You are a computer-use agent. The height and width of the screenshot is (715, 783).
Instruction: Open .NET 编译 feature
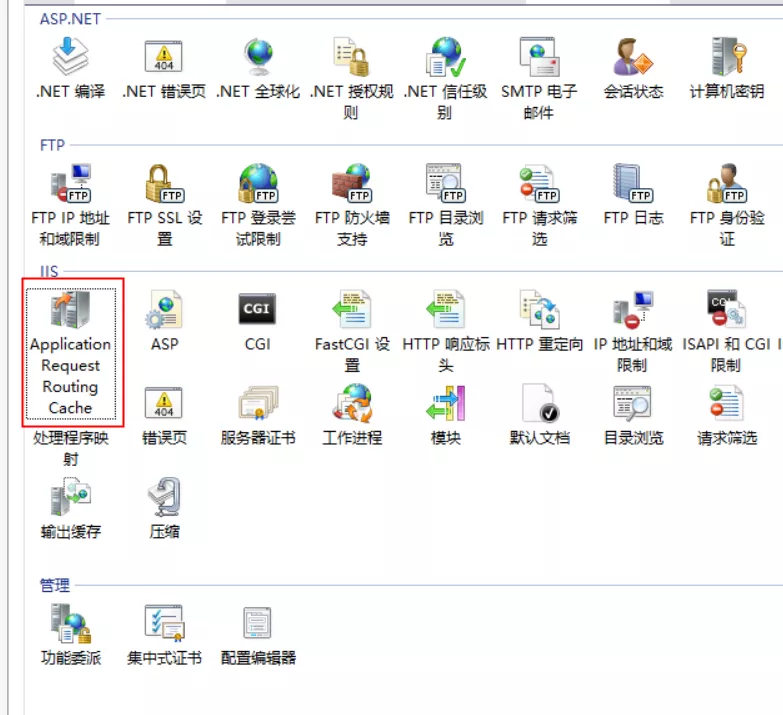(x=70, y=68)
